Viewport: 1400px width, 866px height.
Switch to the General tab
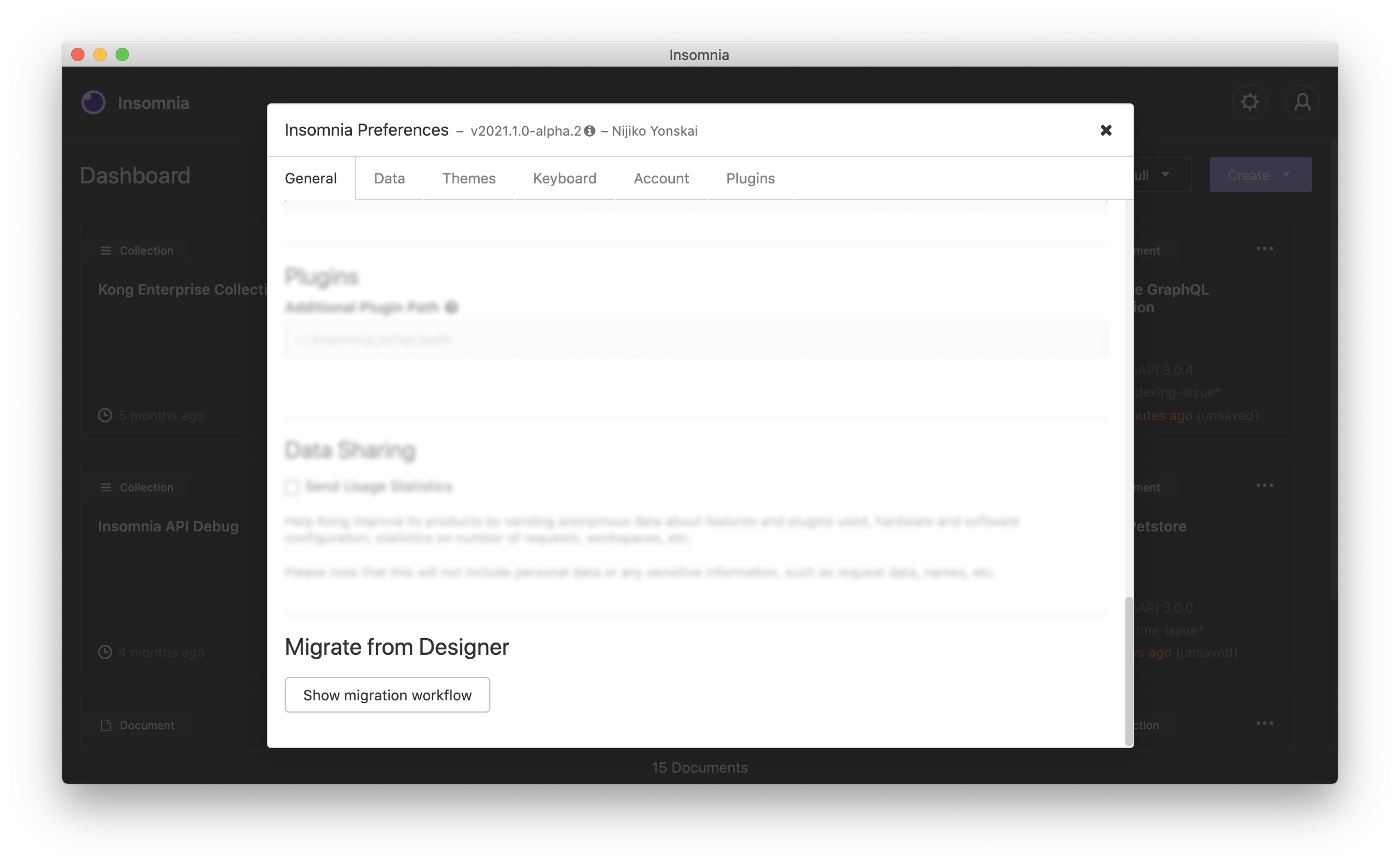(x=310, y=178)
